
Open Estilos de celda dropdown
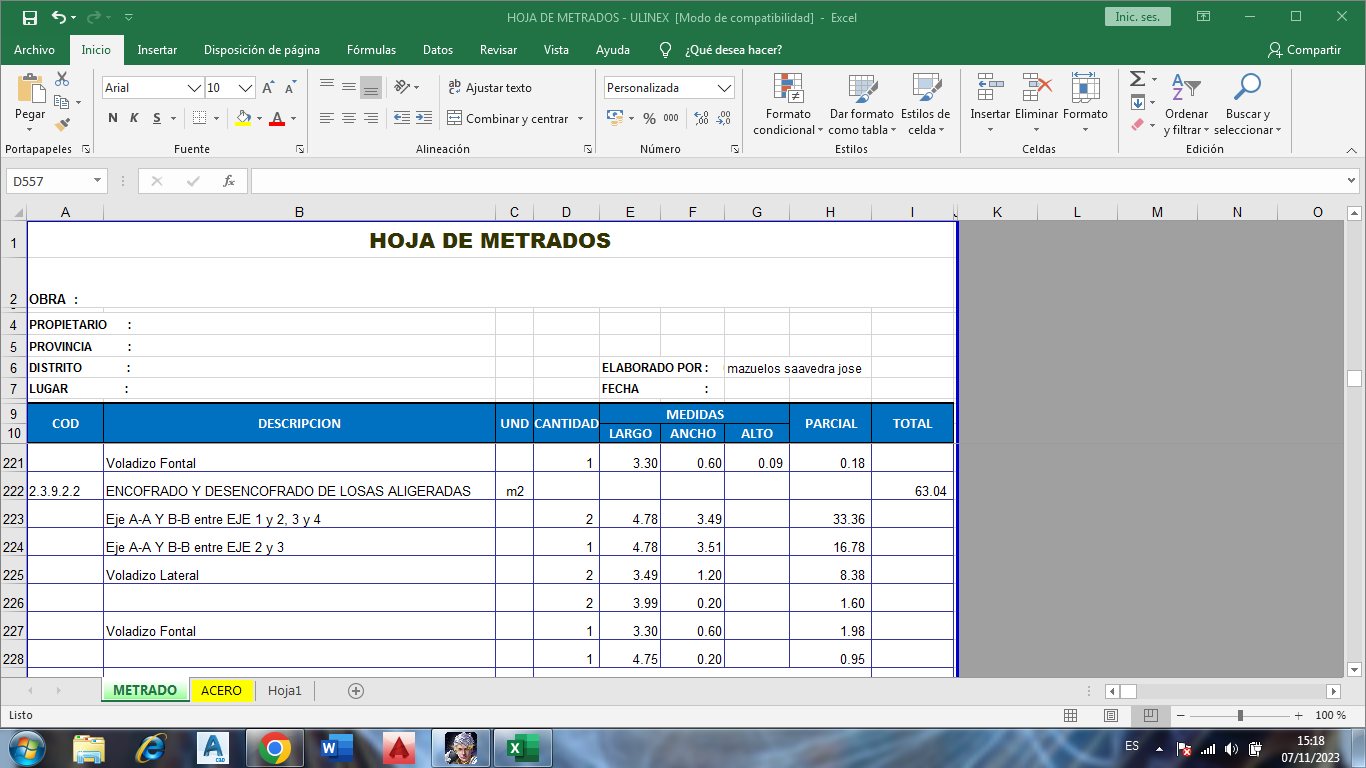(x=926, y=105)
